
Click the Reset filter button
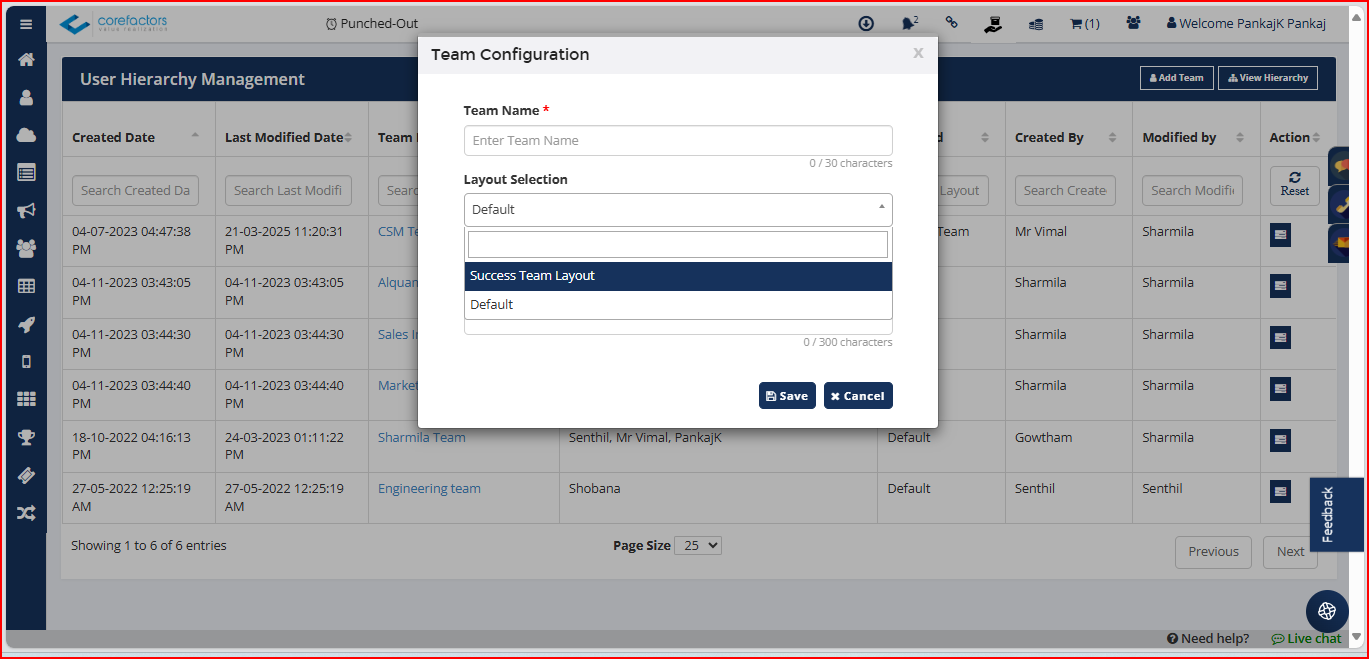(1295, 185)
